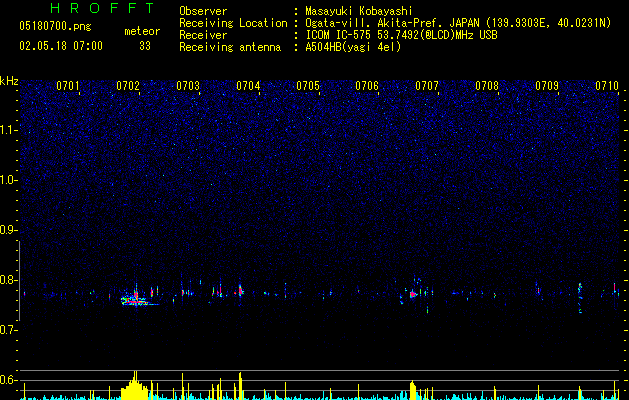Click the Ogata-vill. Akita-Pref. JAPAN location text

[458, 23]
